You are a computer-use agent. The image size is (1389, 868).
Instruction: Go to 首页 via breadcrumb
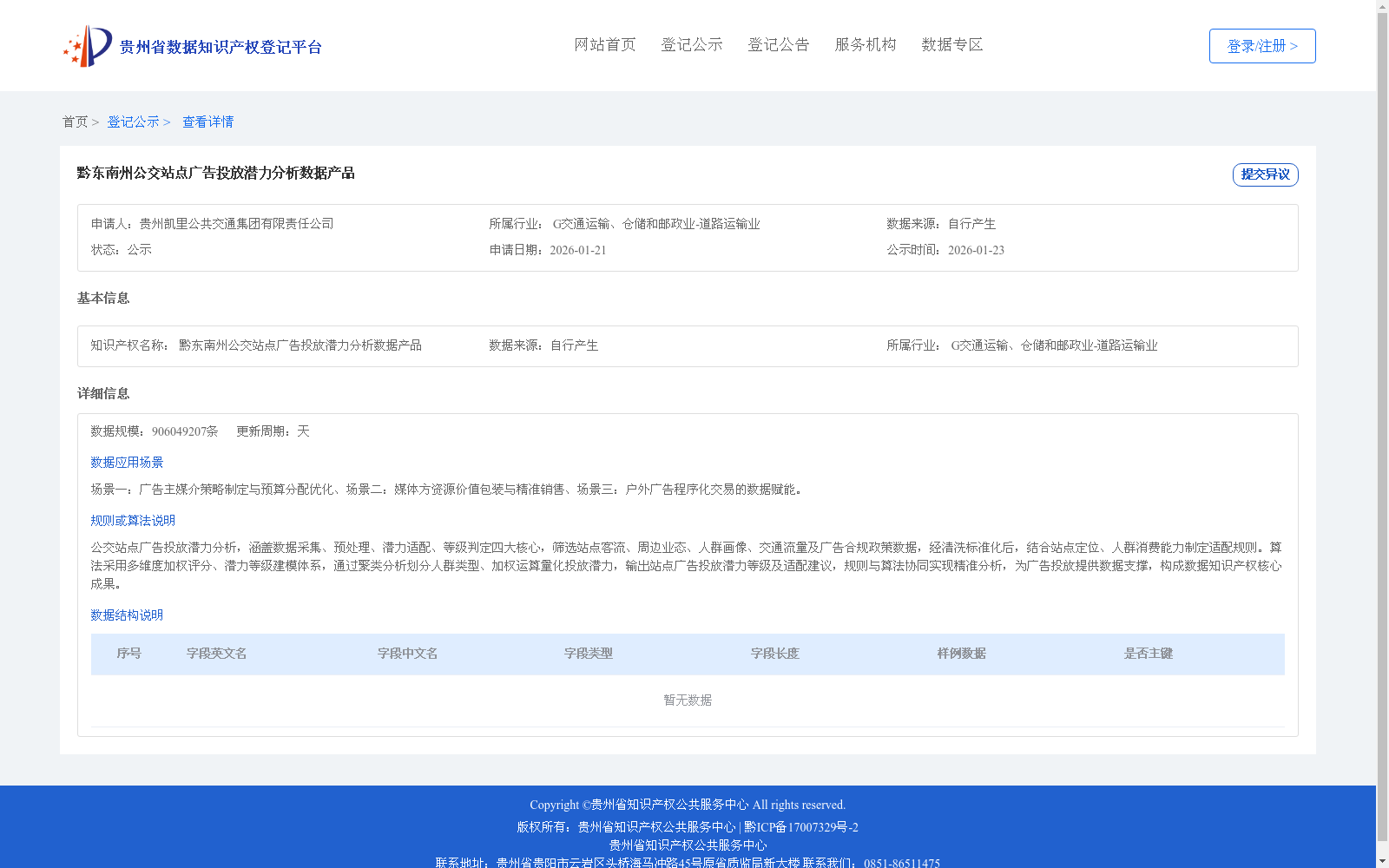coord(75,122)
